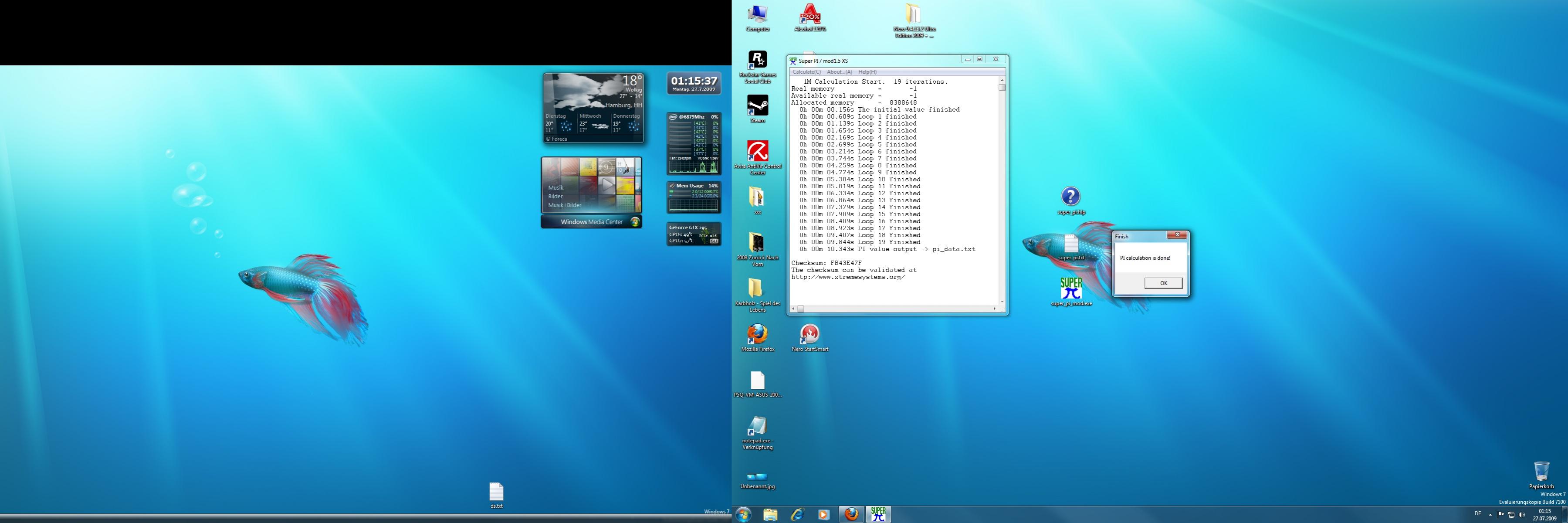Click Mozilla Firefox desktop shortcut
The height and width of the screenshot is (523, 1568).
tap(757, 334)
